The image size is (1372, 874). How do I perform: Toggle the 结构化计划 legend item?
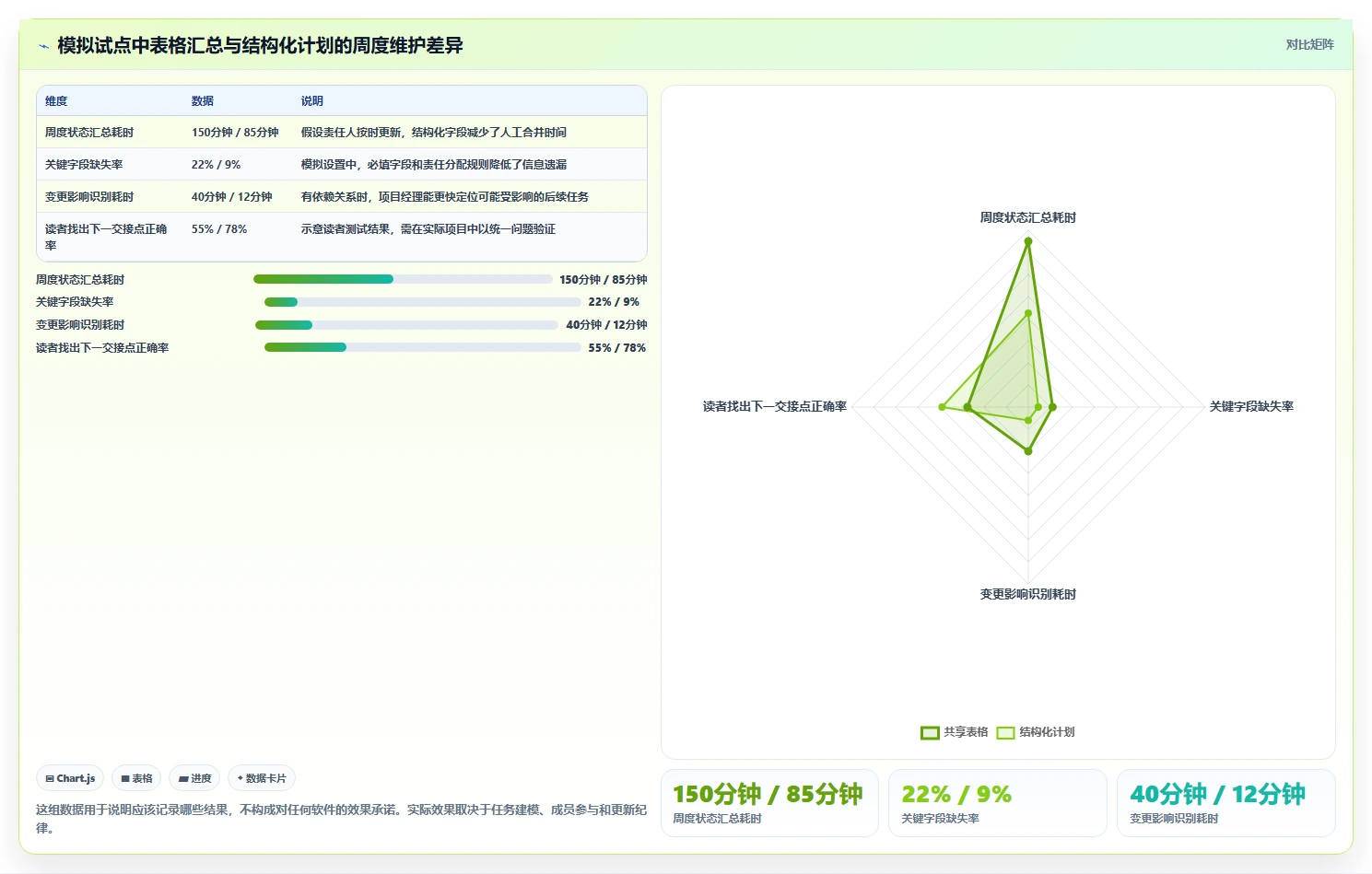coord(1035,732)
